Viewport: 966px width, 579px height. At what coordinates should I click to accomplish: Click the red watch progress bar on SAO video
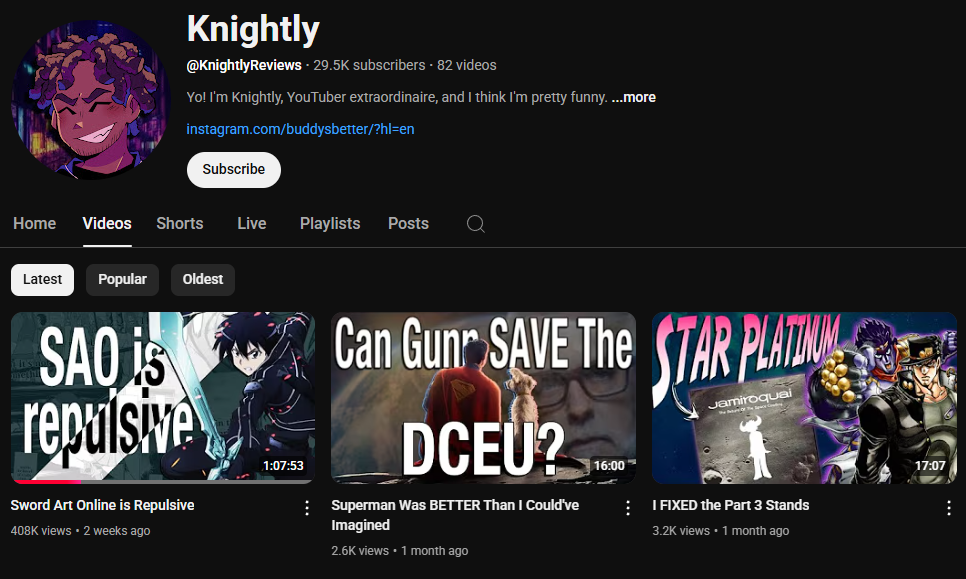point(46,482)
